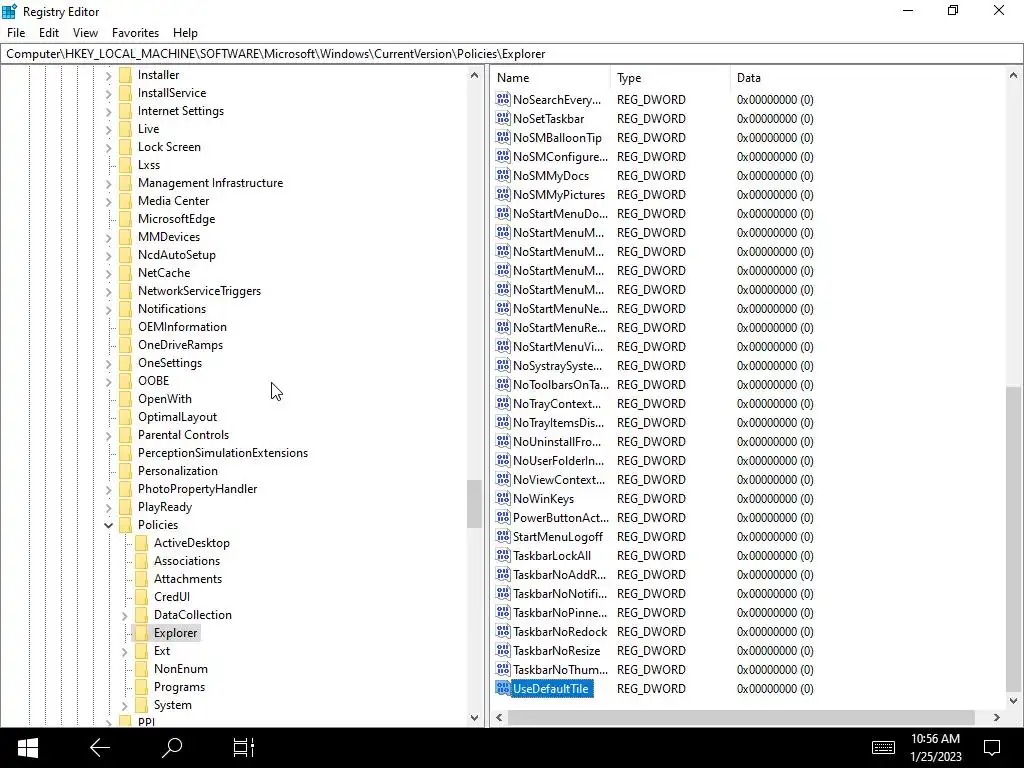Select the NonEnum key
Screen dimensions: 1024x768
click(181, 669)
